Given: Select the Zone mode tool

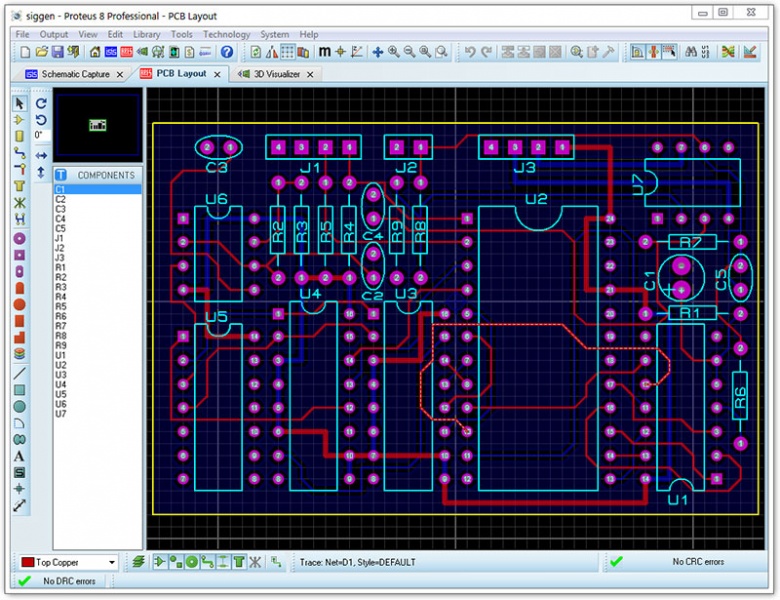Looking at the screenshot, I should pyautogui.click(x=19, y=186).
